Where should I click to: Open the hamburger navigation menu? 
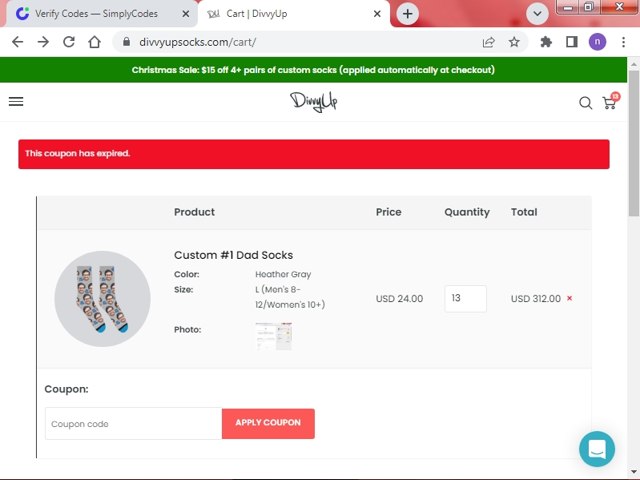click(16, 101)
